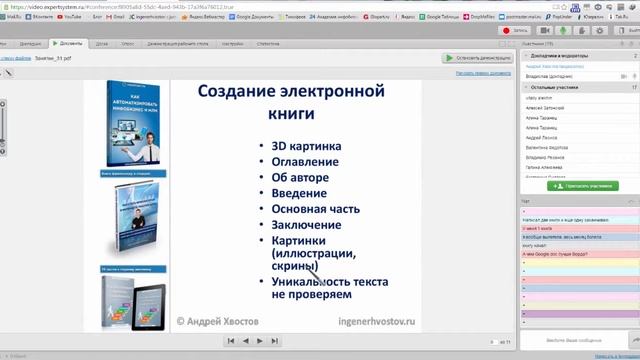Viewport: 640px width, 360px height.
Task: Select participant Алексей Затонский
Action: 544,108
